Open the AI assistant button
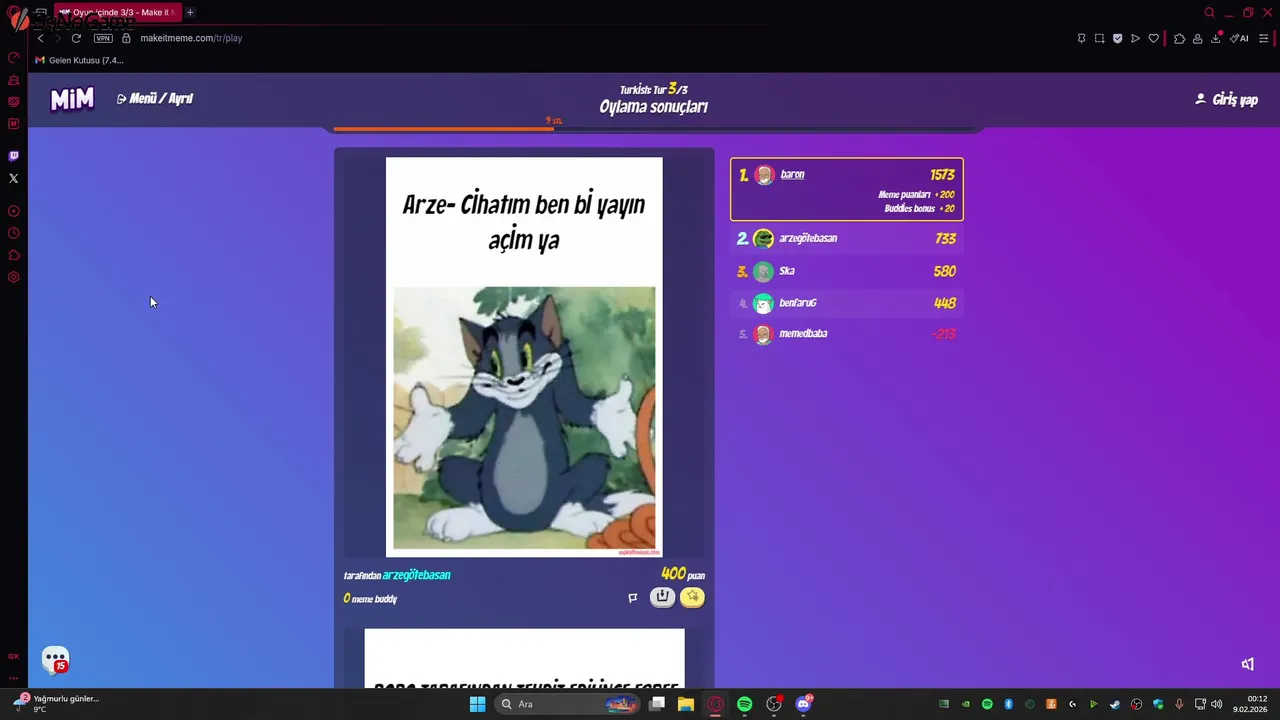The width and height of the screenshot is (1280, 720). pos(1239,38)
